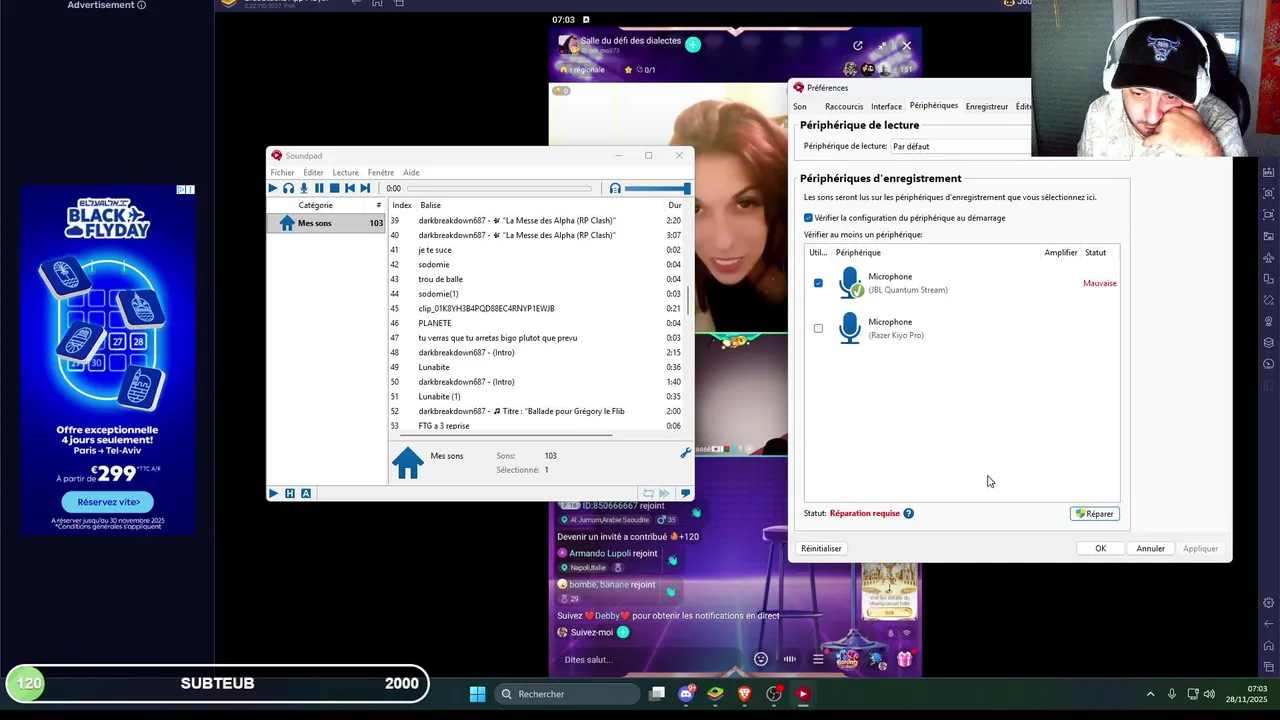Viewport: 1280px width, 720px height.
Task: Open the Fenêtre menu in Soundpad
Action: click(380, 172)
